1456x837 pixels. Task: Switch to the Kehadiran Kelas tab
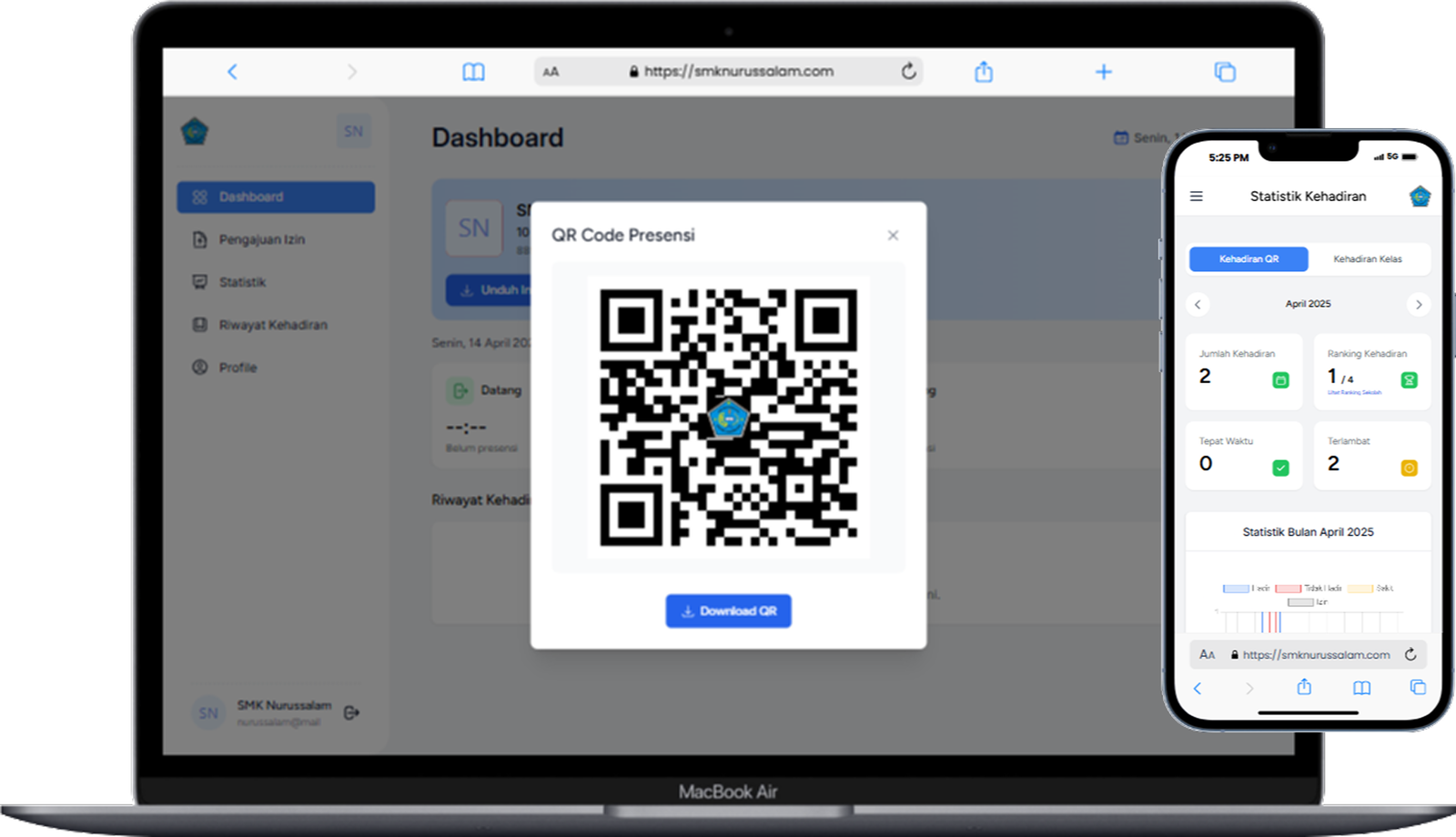pos(1367,259)
